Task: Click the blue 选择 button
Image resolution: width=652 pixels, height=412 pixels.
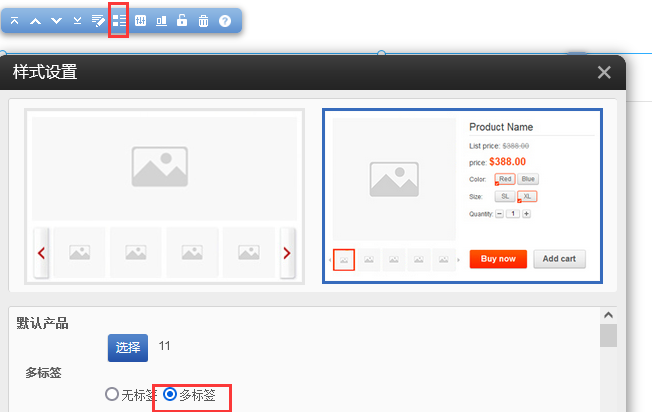Action: [128, 347]
